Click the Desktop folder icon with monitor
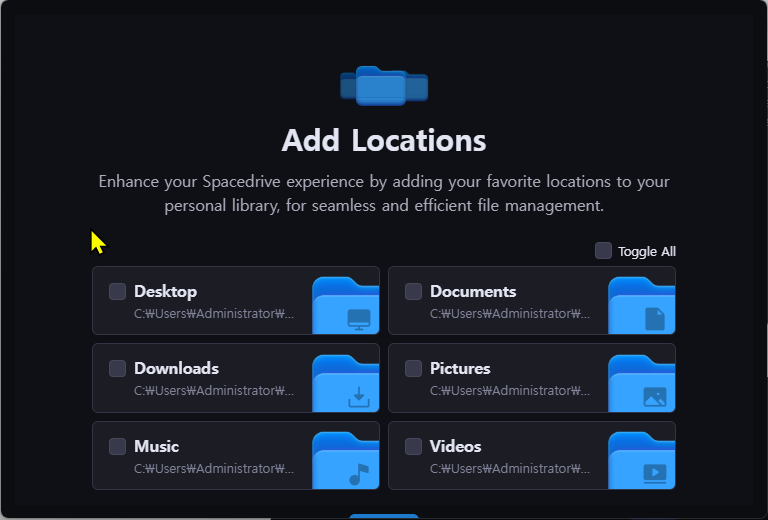Screen dimensions: 768x520 point(346,305)
